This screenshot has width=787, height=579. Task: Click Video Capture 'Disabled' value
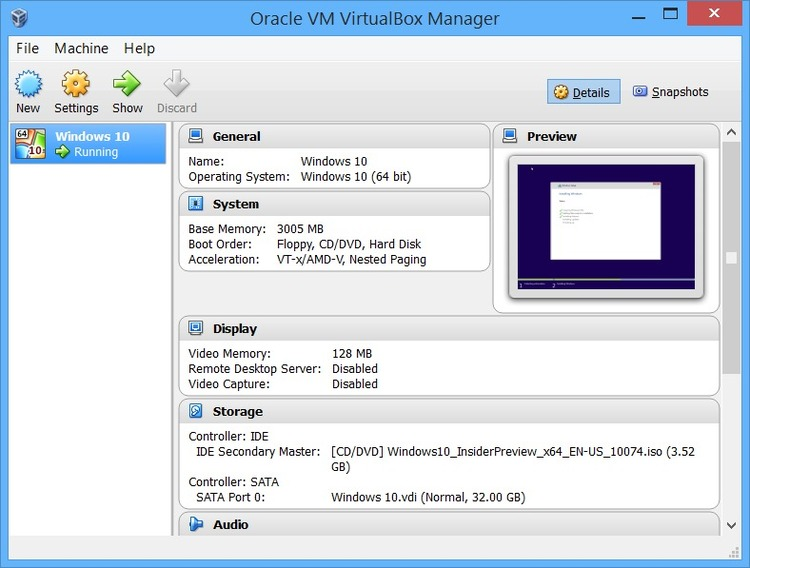pyautogui.click(x=354, y=384)
